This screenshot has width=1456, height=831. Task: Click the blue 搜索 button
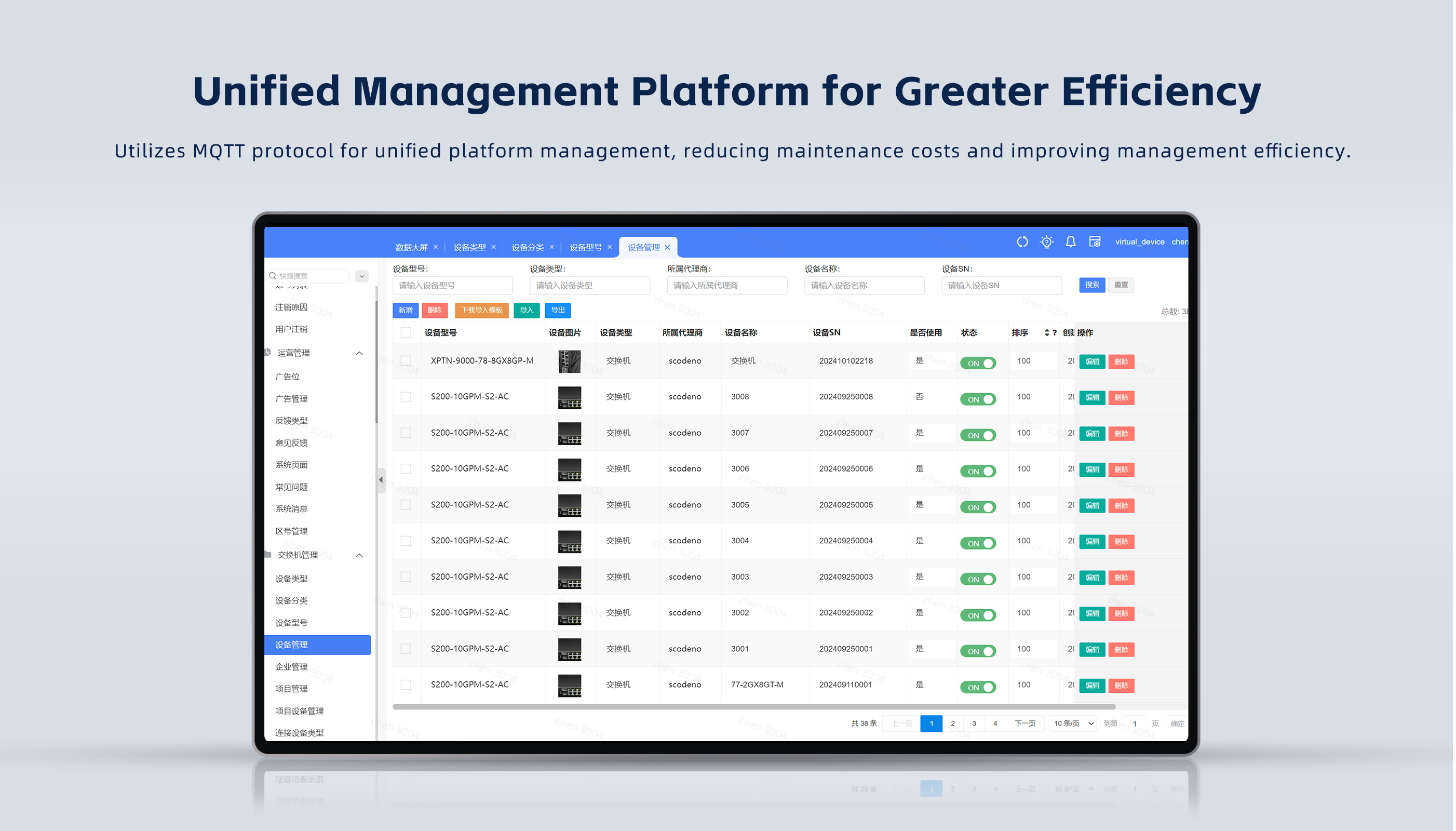[x=1091, y=285]
